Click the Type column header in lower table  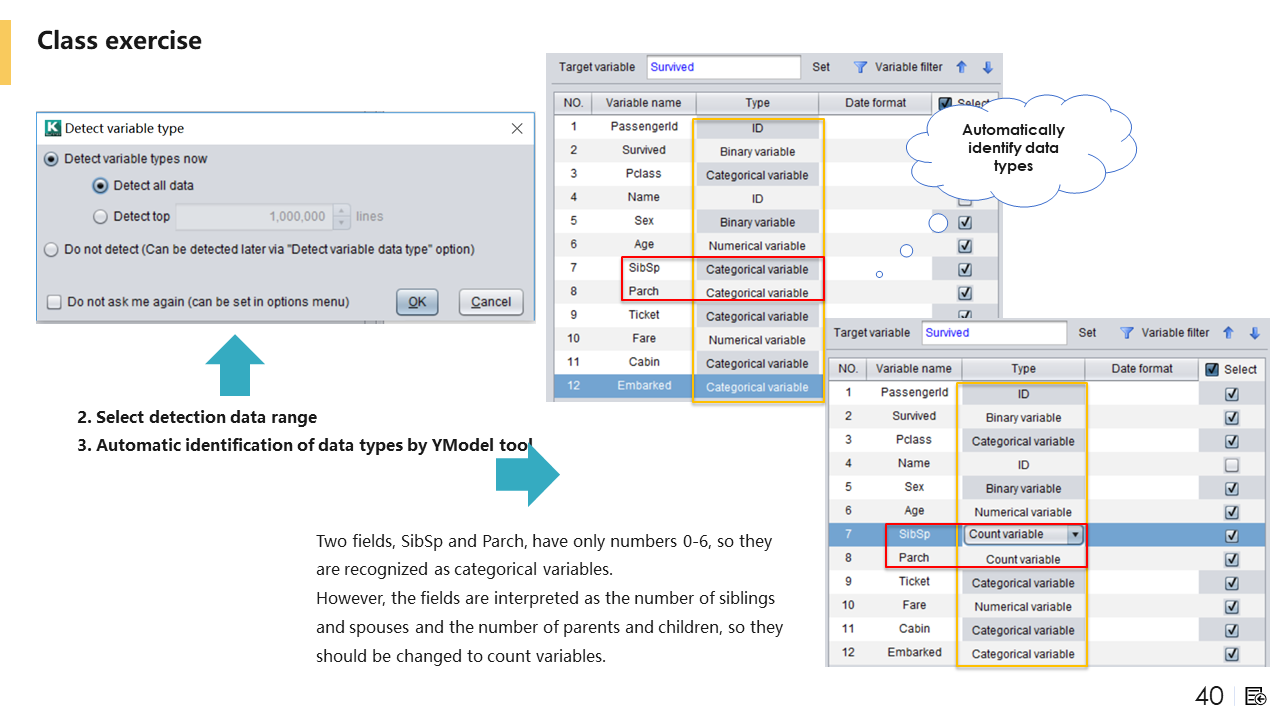[x=1023, y=369]
